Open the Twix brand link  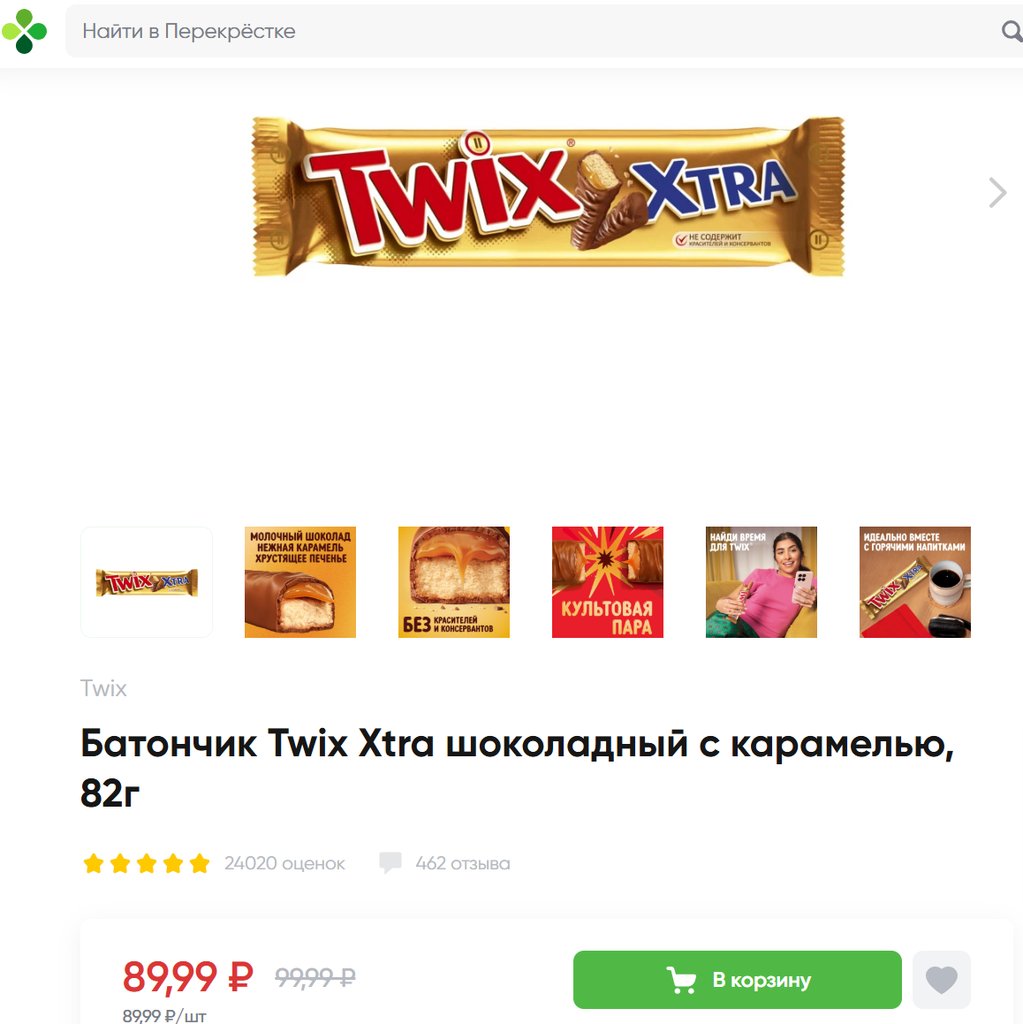point(103,688)
